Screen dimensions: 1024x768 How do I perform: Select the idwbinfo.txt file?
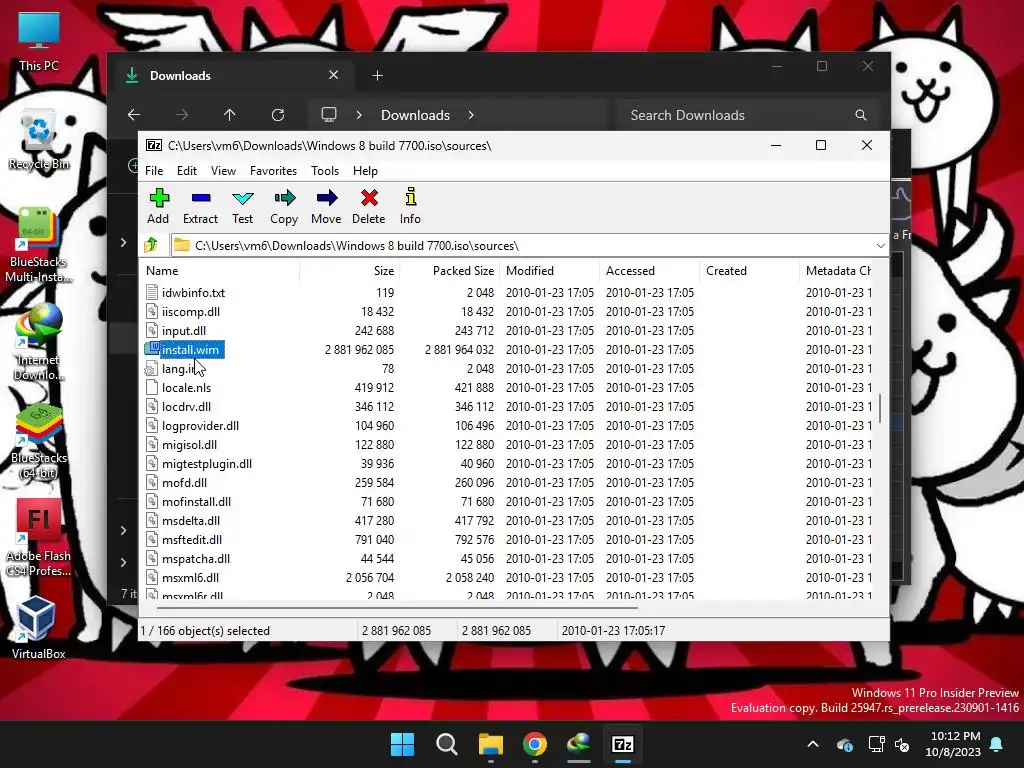193,293
